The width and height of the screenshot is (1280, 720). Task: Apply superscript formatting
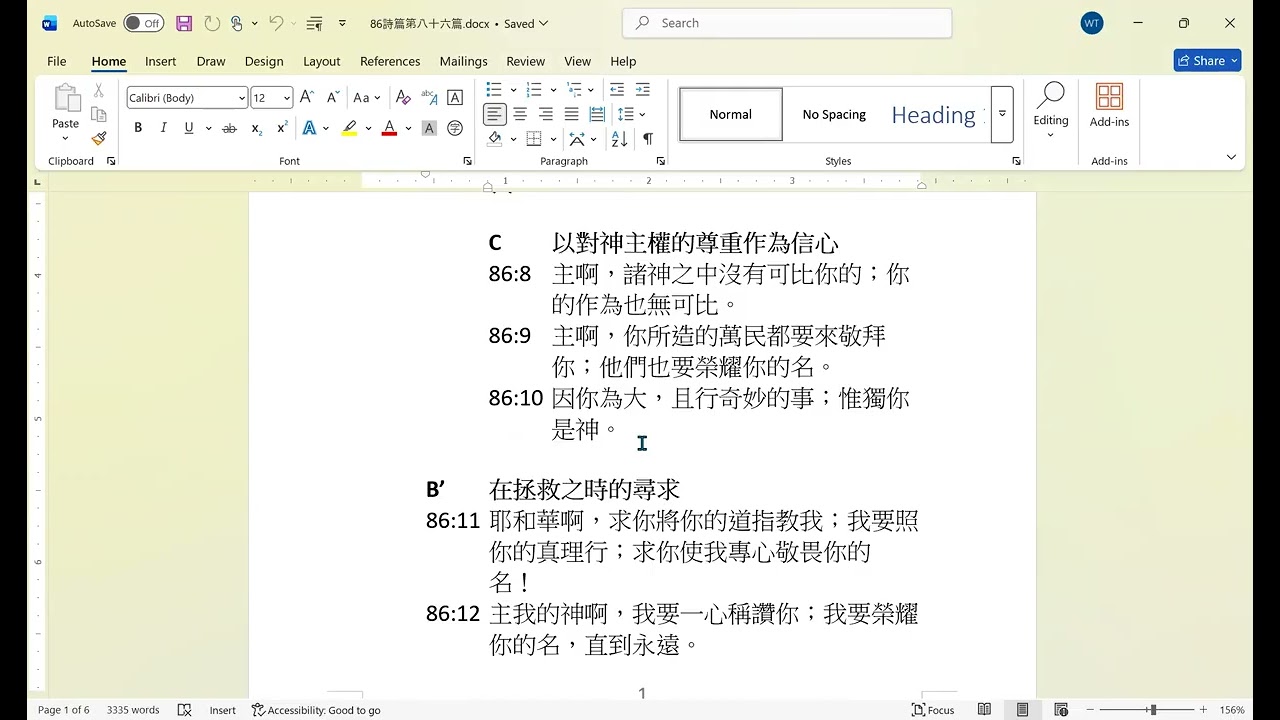[x=282, y=128]
